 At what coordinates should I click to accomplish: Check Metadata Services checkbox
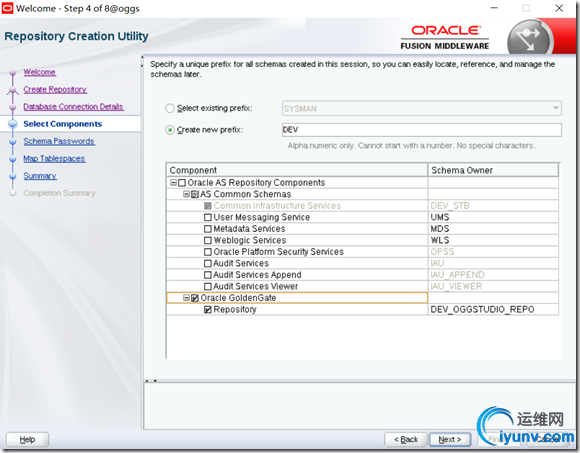click(x=208, y=229)
